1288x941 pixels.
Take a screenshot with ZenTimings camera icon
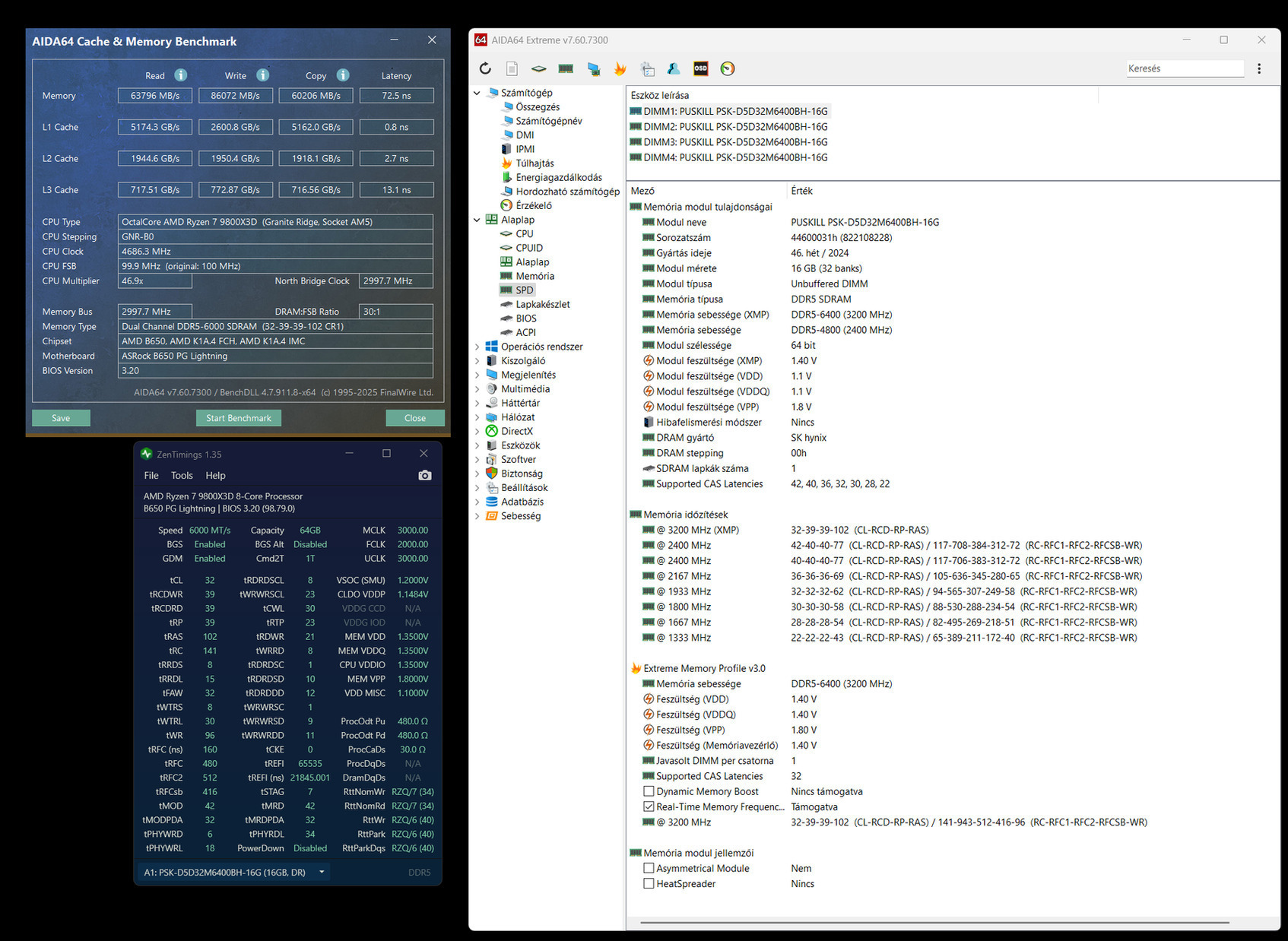pos(425,475)
